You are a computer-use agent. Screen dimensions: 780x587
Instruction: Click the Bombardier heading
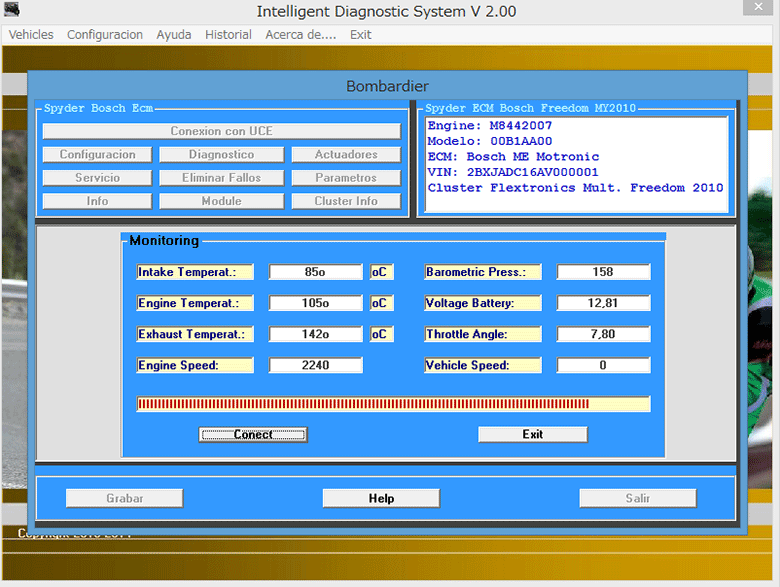click(x=387, y=86)
